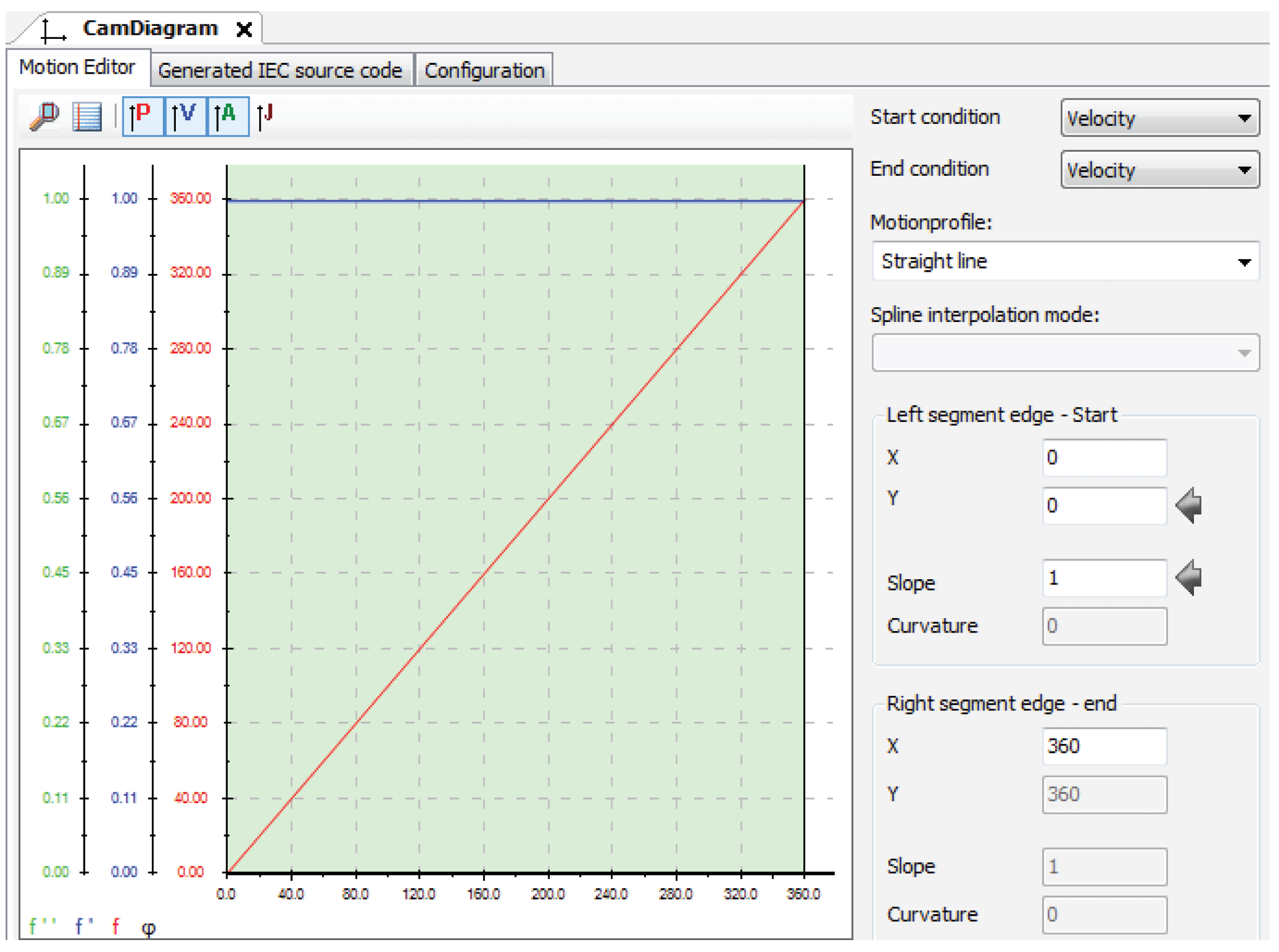Click the arrow beside left edge Slope field

[x=1189, y=578]
